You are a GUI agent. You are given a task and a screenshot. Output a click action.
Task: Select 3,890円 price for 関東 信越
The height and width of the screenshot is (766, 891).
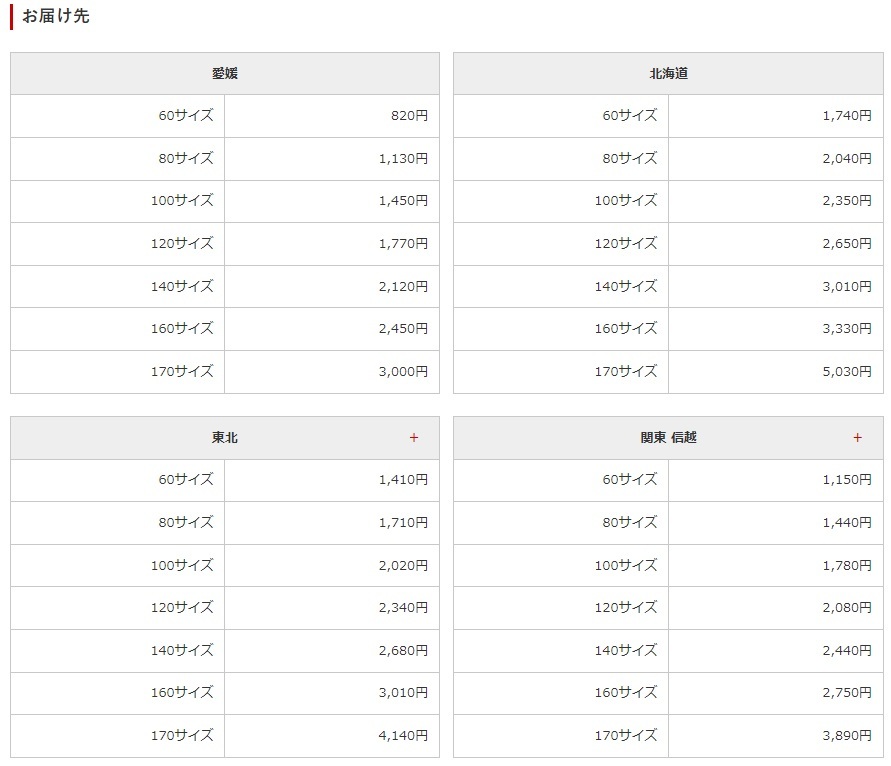click(847, 736)
